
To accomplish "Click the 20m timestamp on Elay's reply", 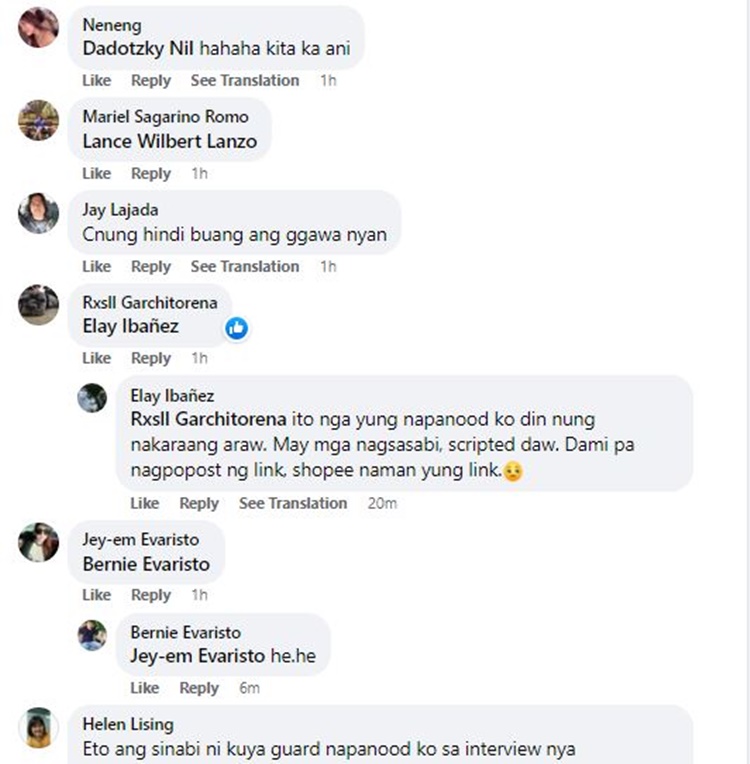I will pos(382,503).
